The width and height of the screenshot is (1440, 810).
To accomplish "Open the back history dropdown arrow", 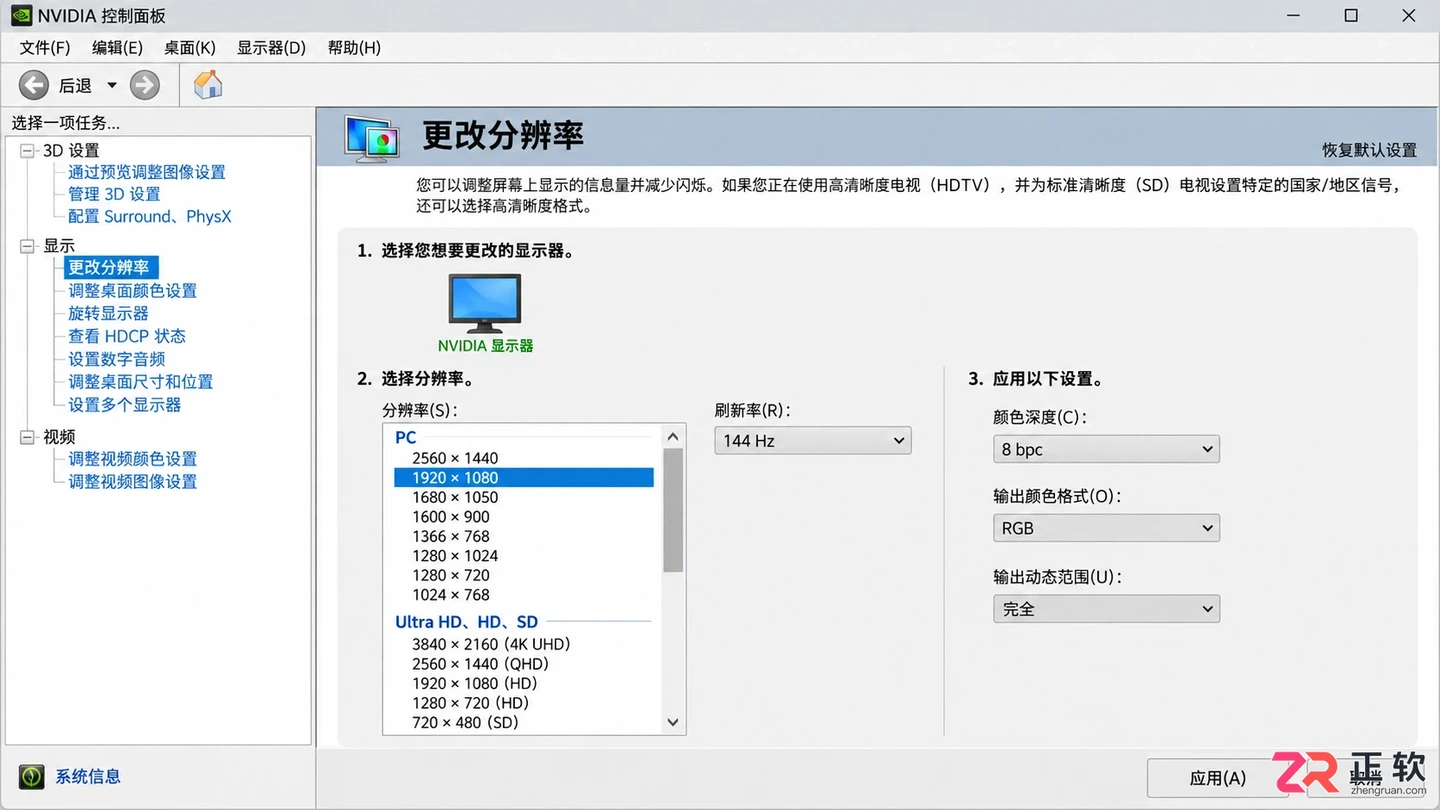I will point(112,85).
